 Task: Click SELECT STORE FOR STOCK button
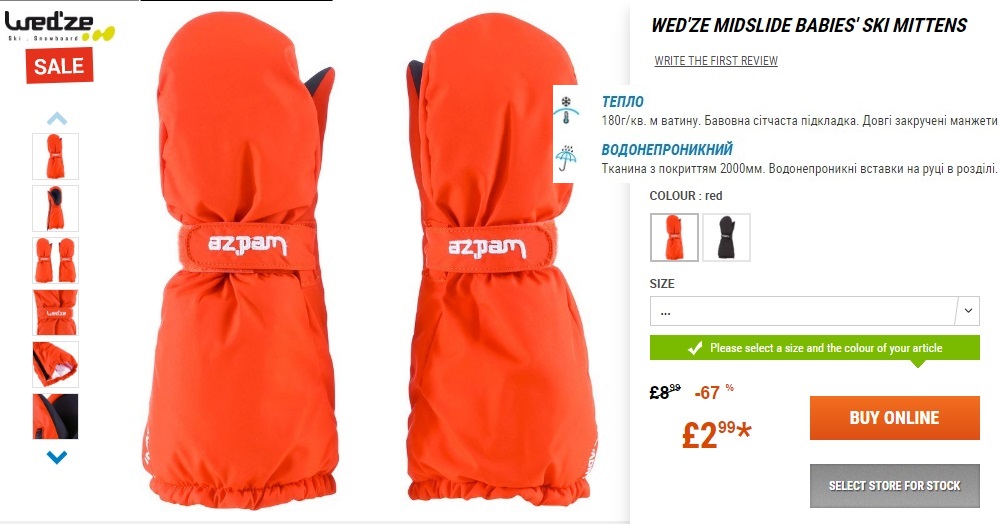(x=895, y=486)
